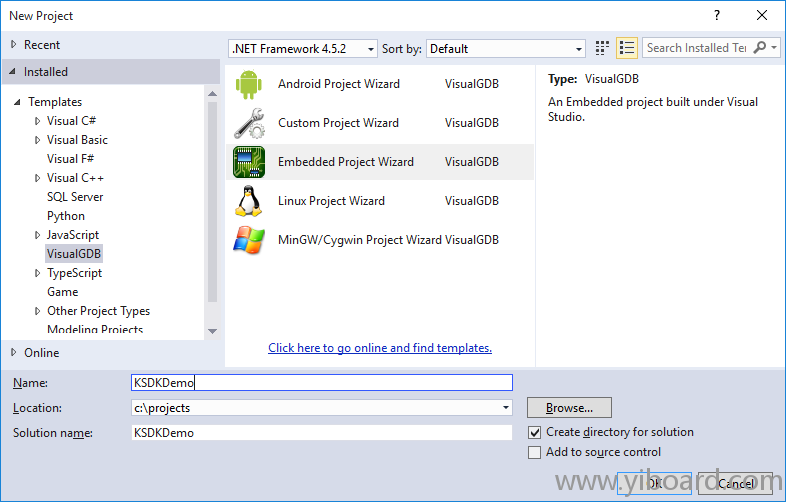Viewport: 786px width, 502px height.
Task: Open the help question mark button
Action: coord(717,15)
